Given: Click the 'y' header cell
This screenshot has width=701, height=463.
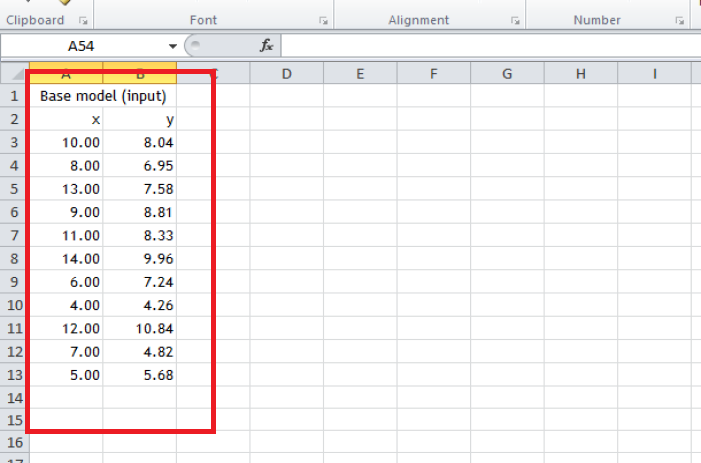Looking at the screenshot, I should pyautogui.click(x=140, y=119).
